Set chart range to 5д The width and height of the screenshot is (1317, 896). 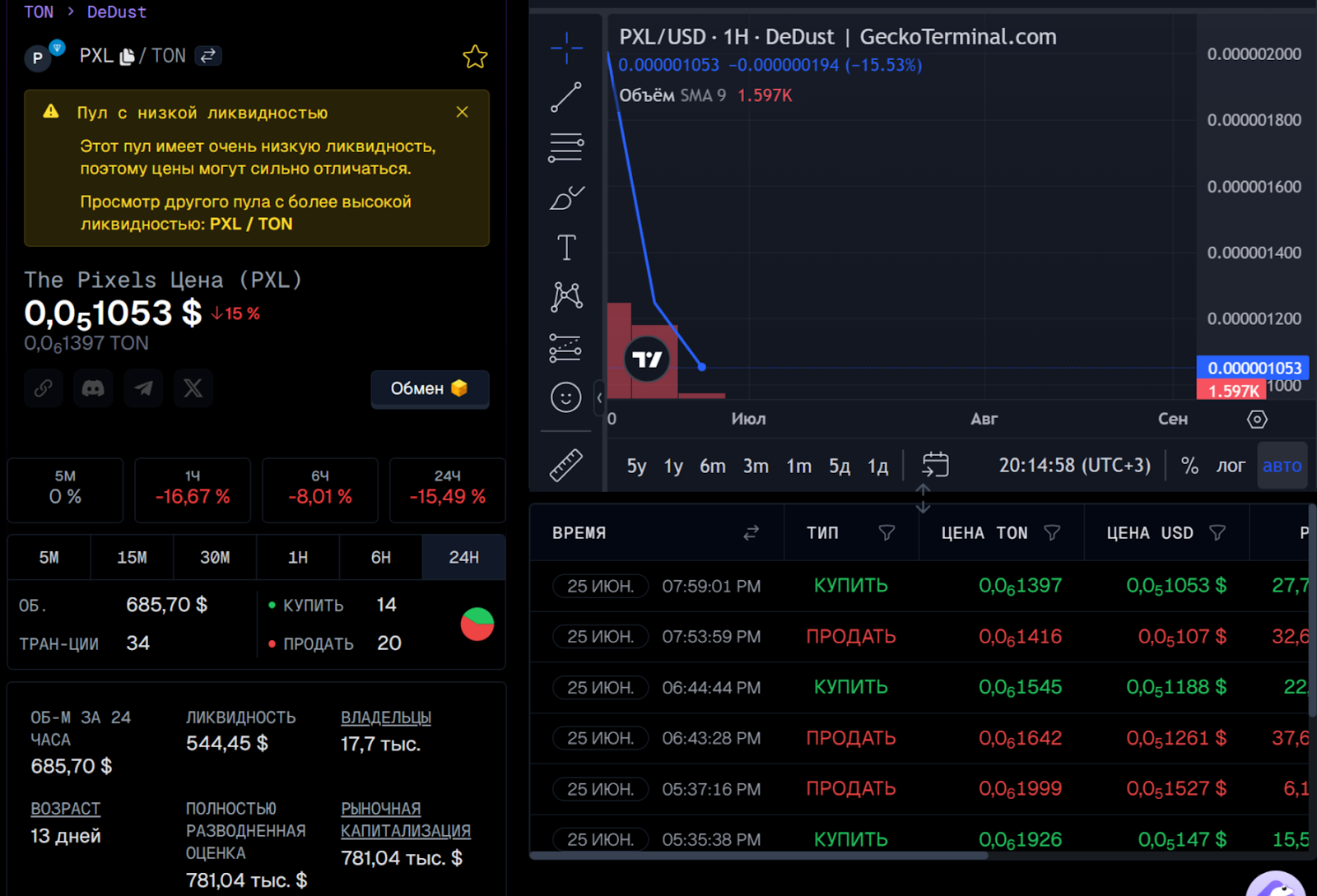click(840, 466)
